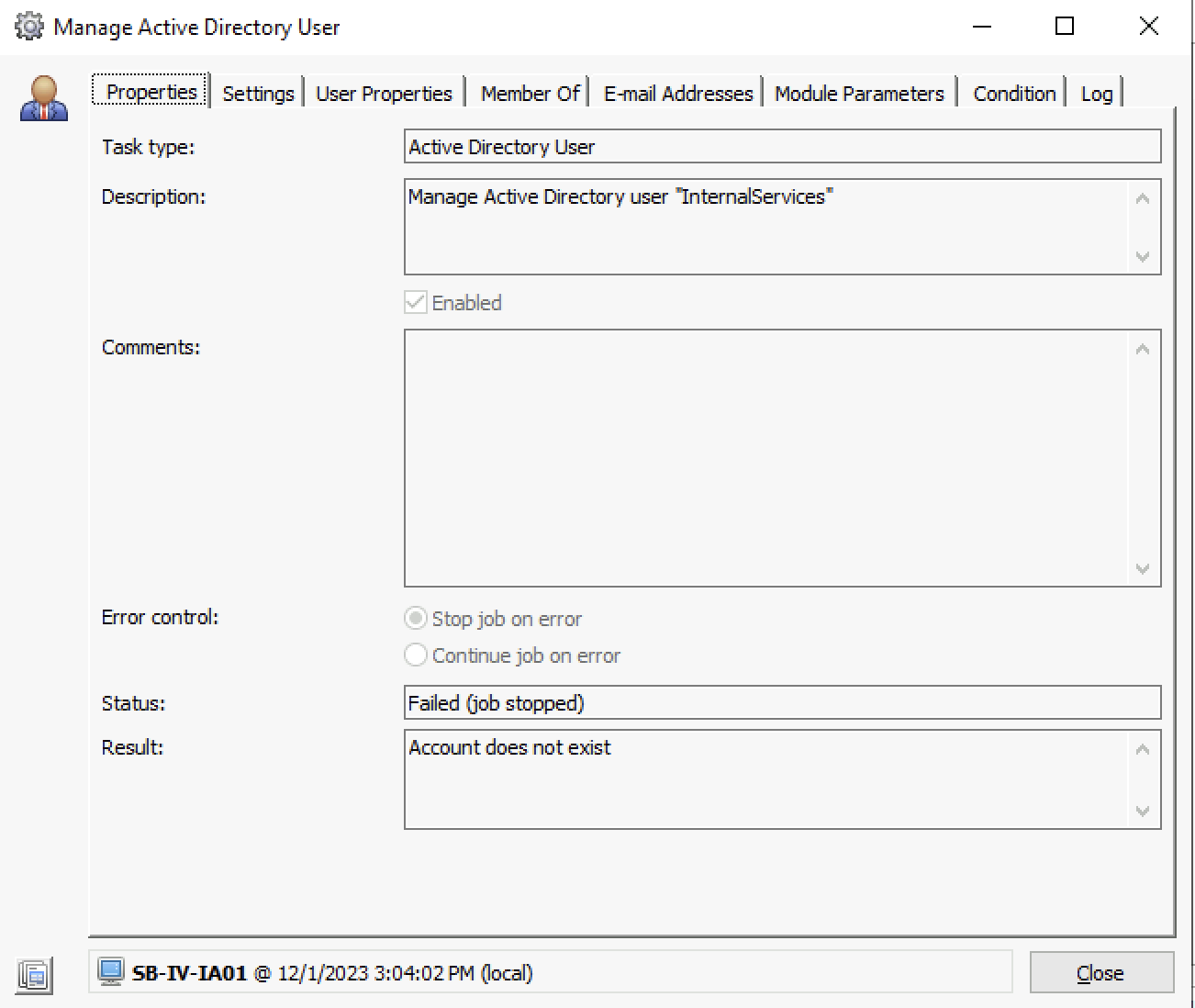Click the Status field showing Failed
Image resolution: width=1195 pixels, height=1008 pixels.
pos(782,703)
